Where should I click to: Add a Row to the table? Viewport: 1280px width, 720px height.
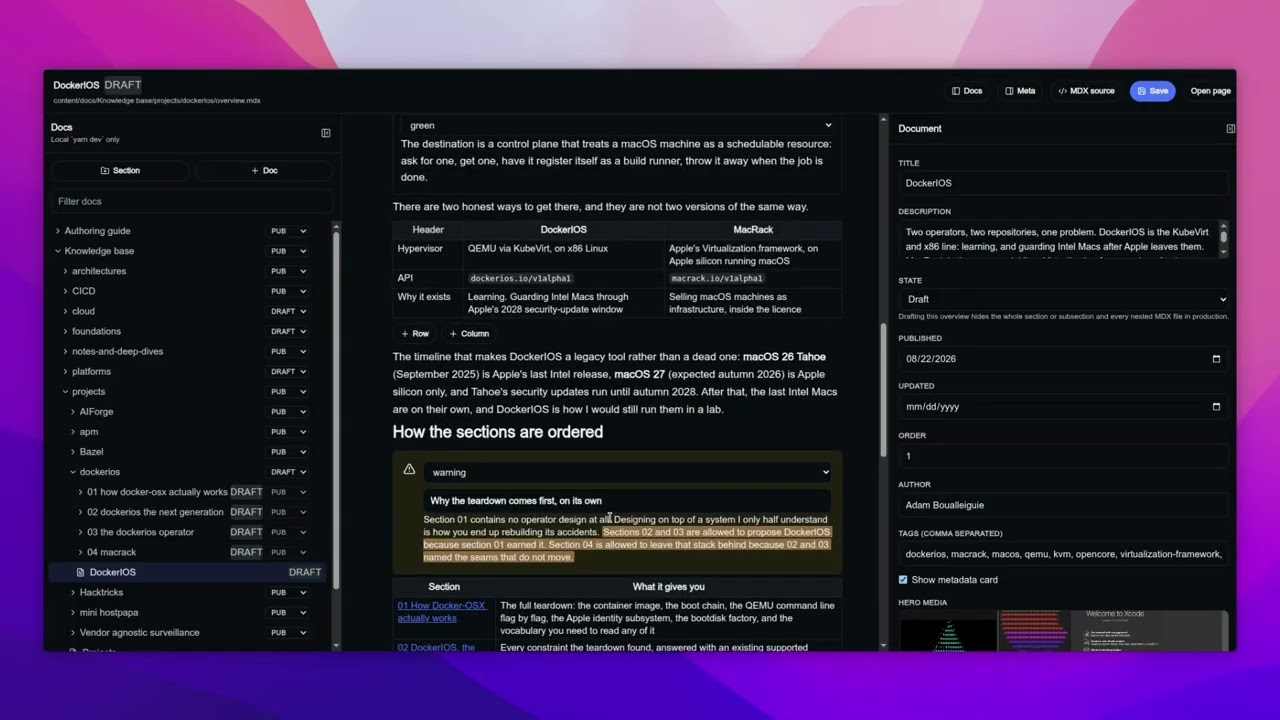coord(415,334)
